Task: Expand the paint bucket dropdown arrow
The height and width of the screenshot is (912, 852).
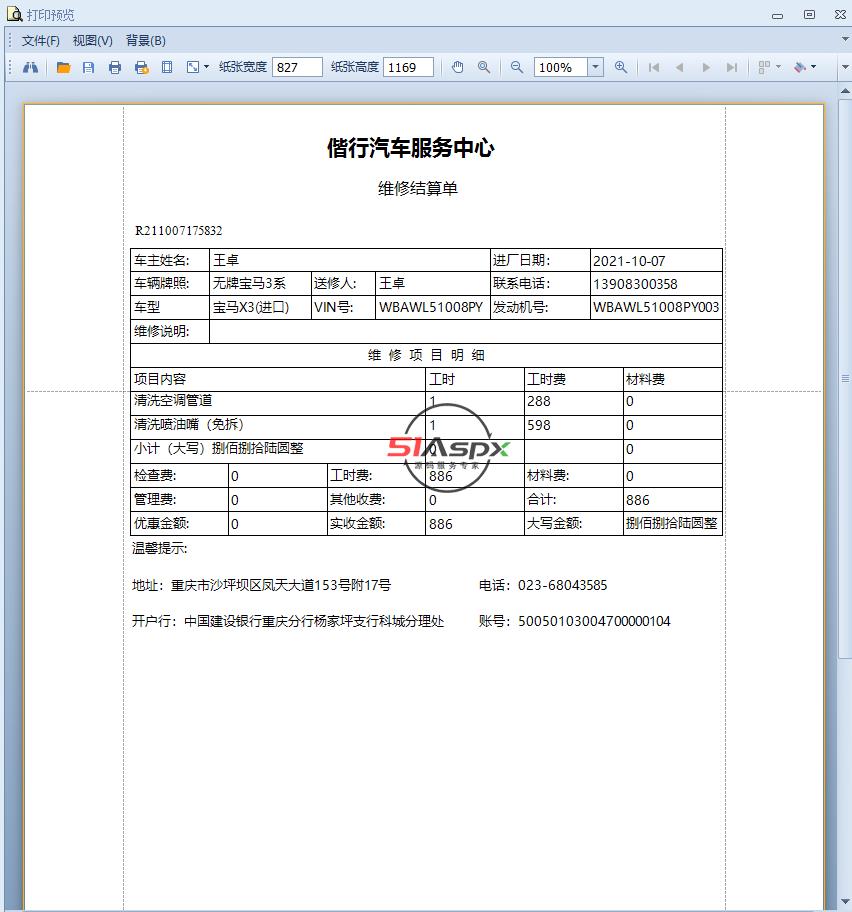Action: [813, 67]
